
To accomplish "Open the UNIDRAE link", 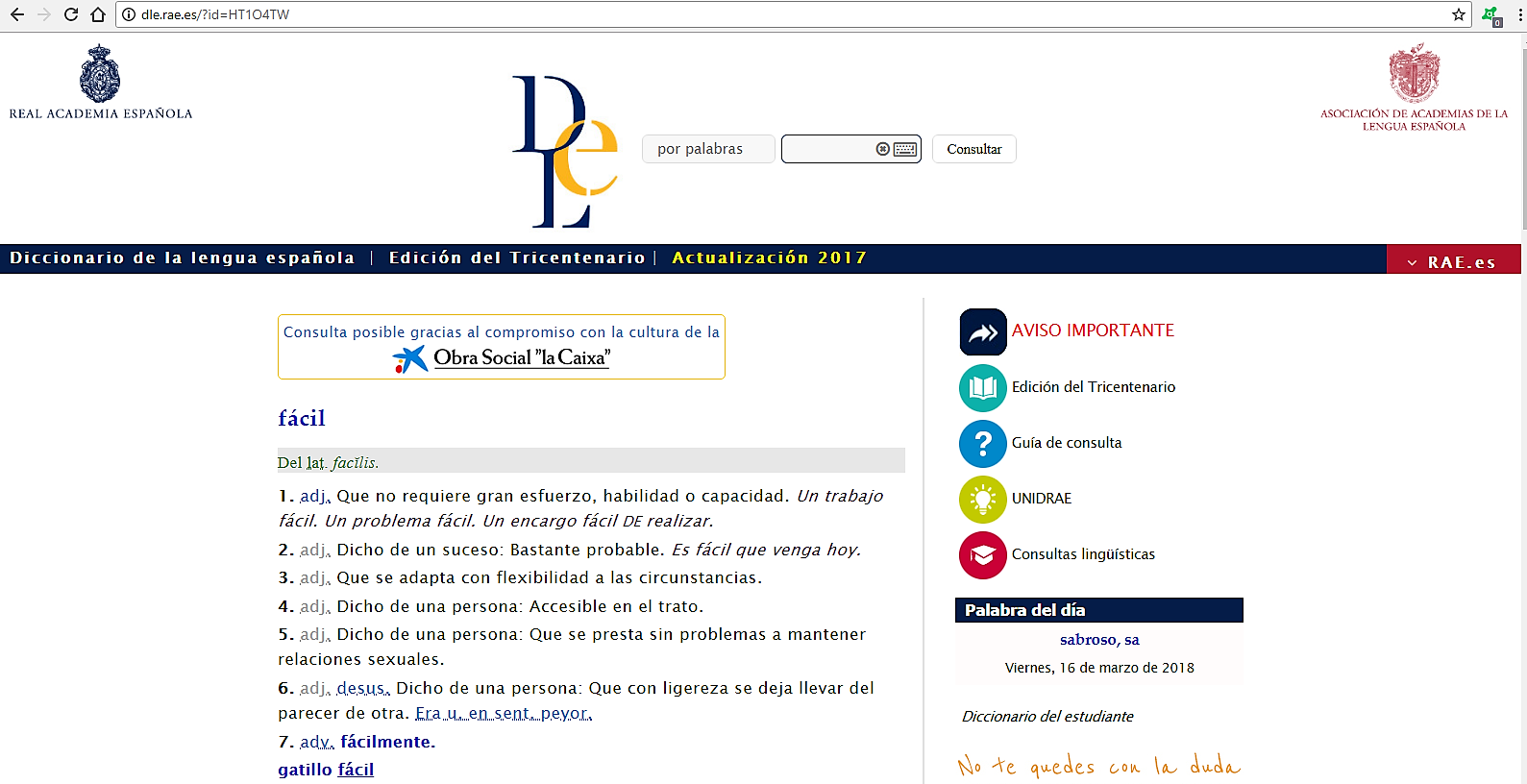I will point(1042,499).
